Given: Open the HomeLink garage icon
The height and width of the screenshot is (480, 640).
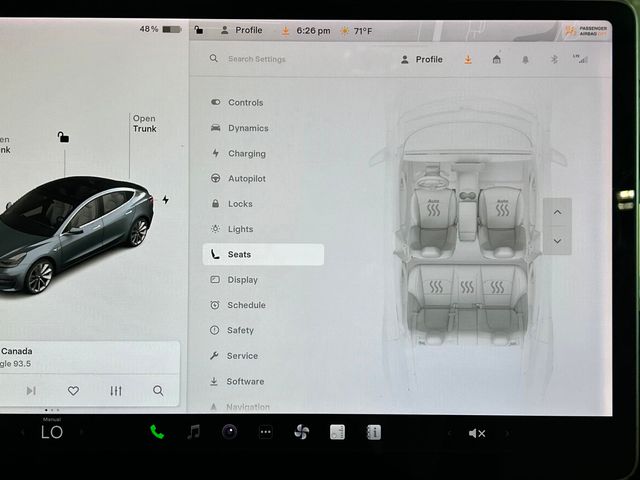Looking at the screenshot, I should pyautogui.click(x=496, y=60).
